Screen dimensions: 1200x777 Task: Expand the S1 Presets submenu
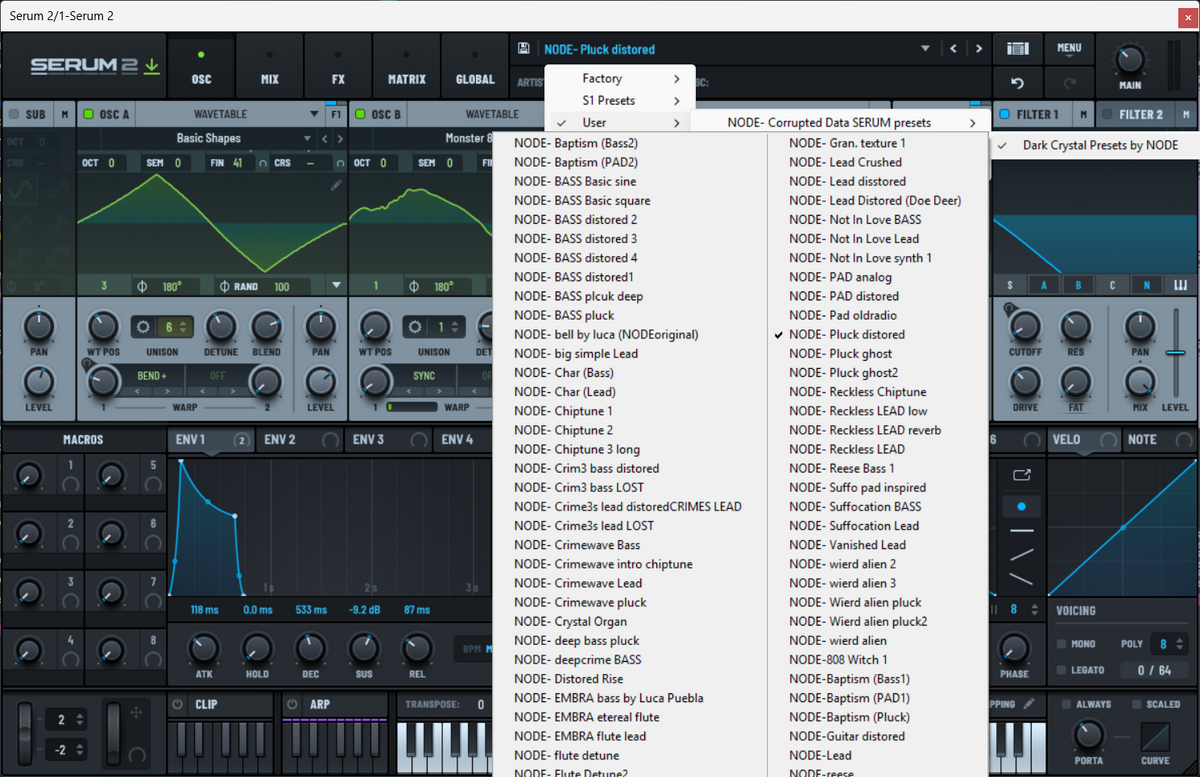620,100
